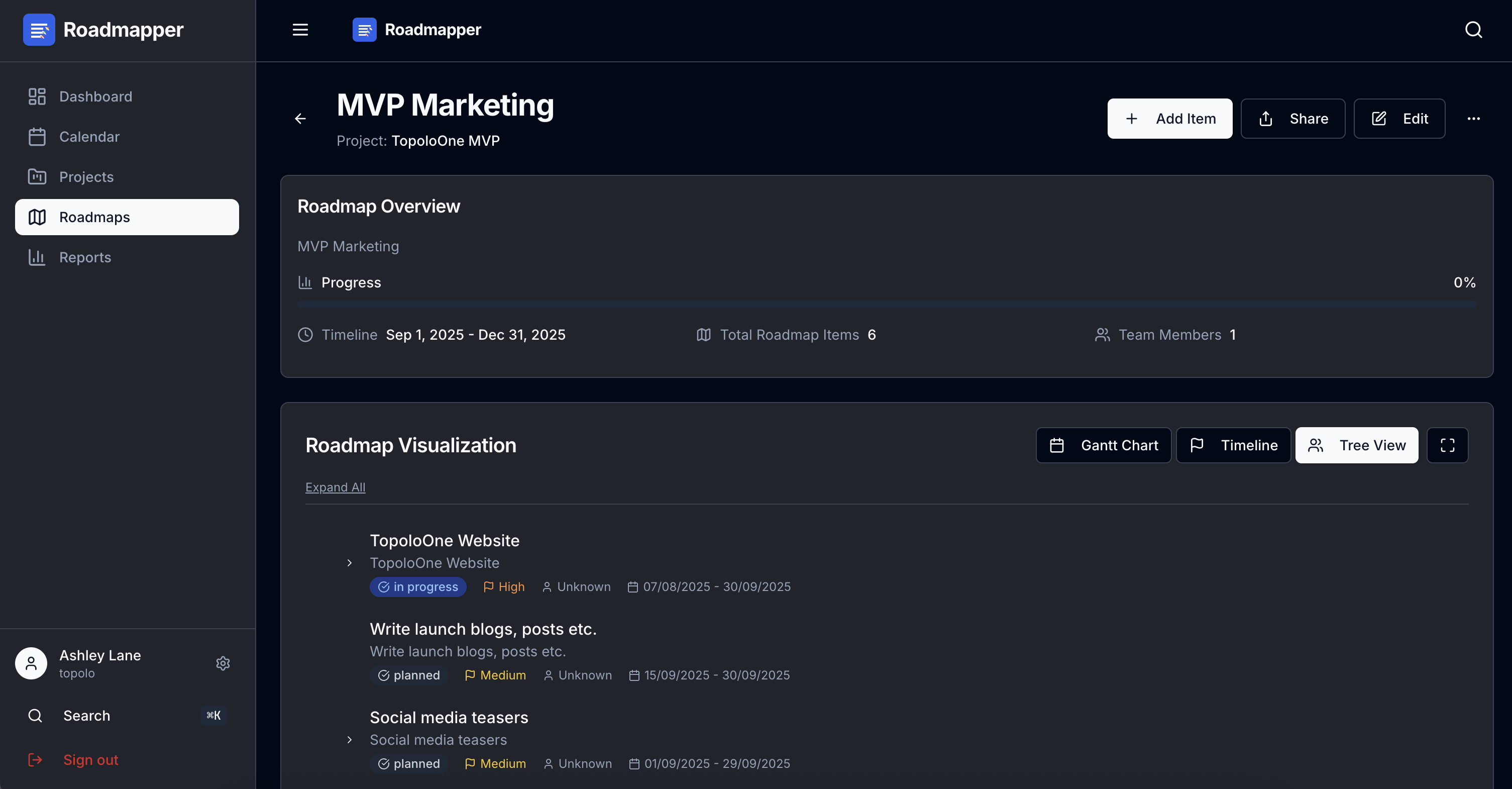
Task: Click the hamburger menu icon
Action: (x=300, y=30)
